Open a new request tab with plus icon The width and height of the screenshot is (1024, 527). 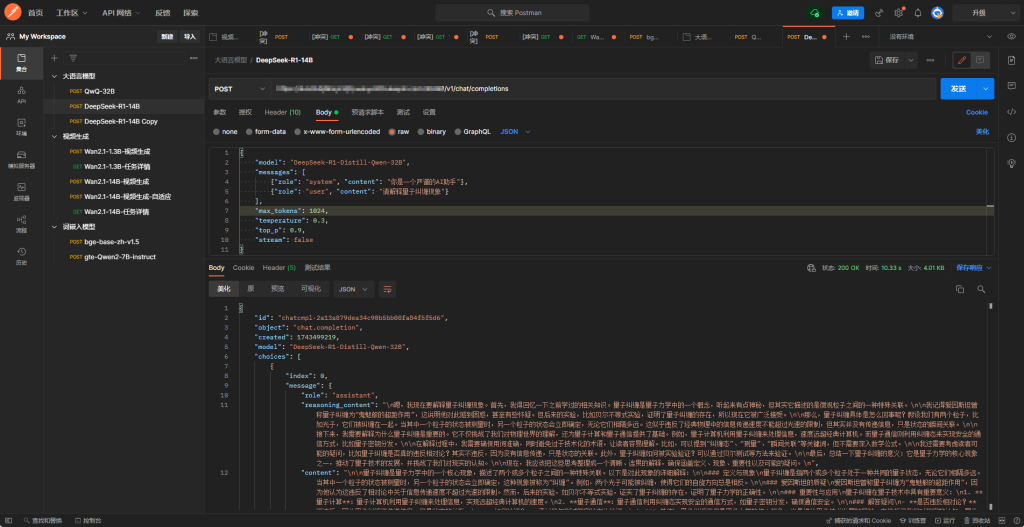point(846,37)
